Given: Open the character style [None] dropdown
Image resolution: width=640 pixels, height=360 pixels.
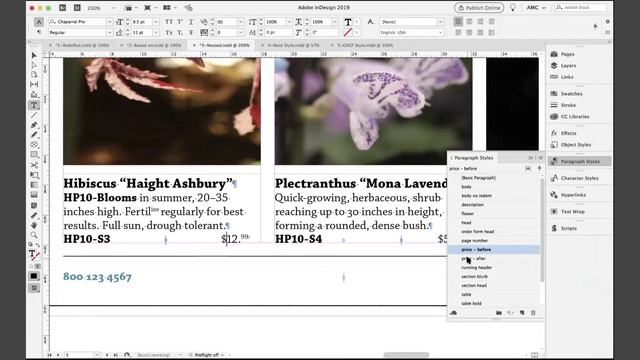Looking at the screenshot, I should click(x=440, y=22).
